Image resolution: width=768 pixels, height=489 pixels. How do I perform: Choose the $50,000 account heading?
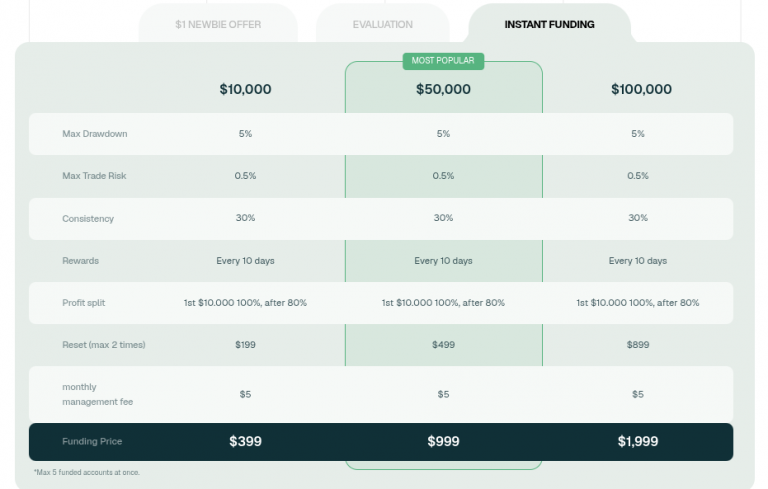pyautogui.click(x=443, y=89)
